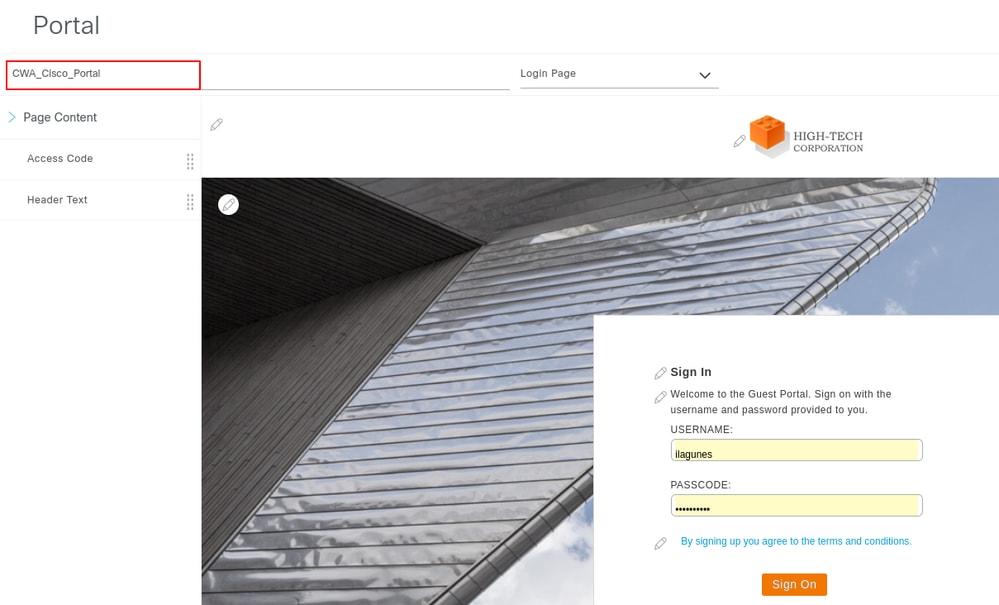Click the High-Tech Corporation logo
This screenshot has width=999, height=605.
pos(806,137)
